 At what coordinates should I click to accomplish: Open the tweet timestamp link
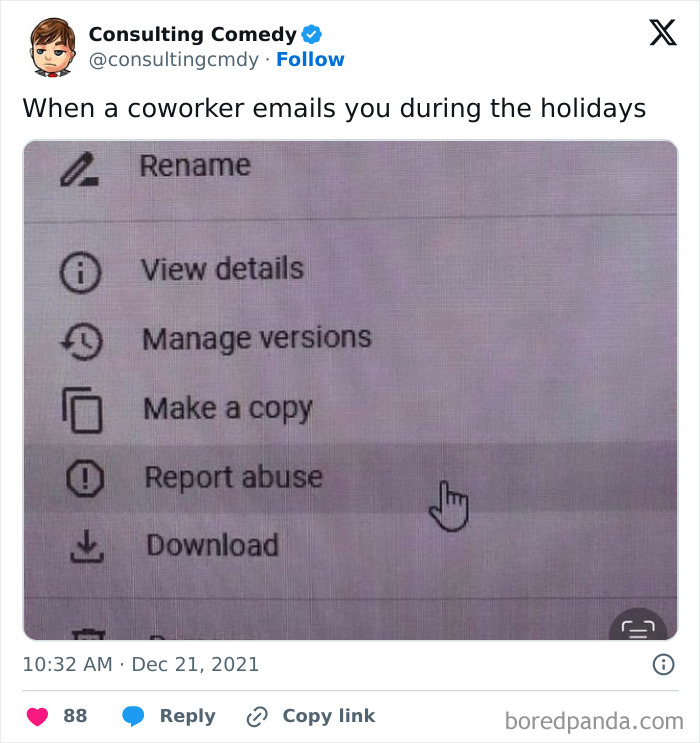[141, 664]
